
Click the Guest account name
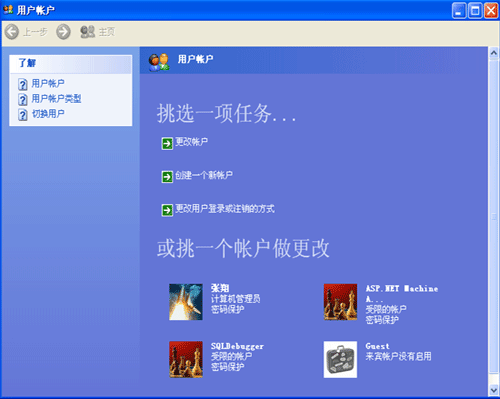[x=377, y=346]
